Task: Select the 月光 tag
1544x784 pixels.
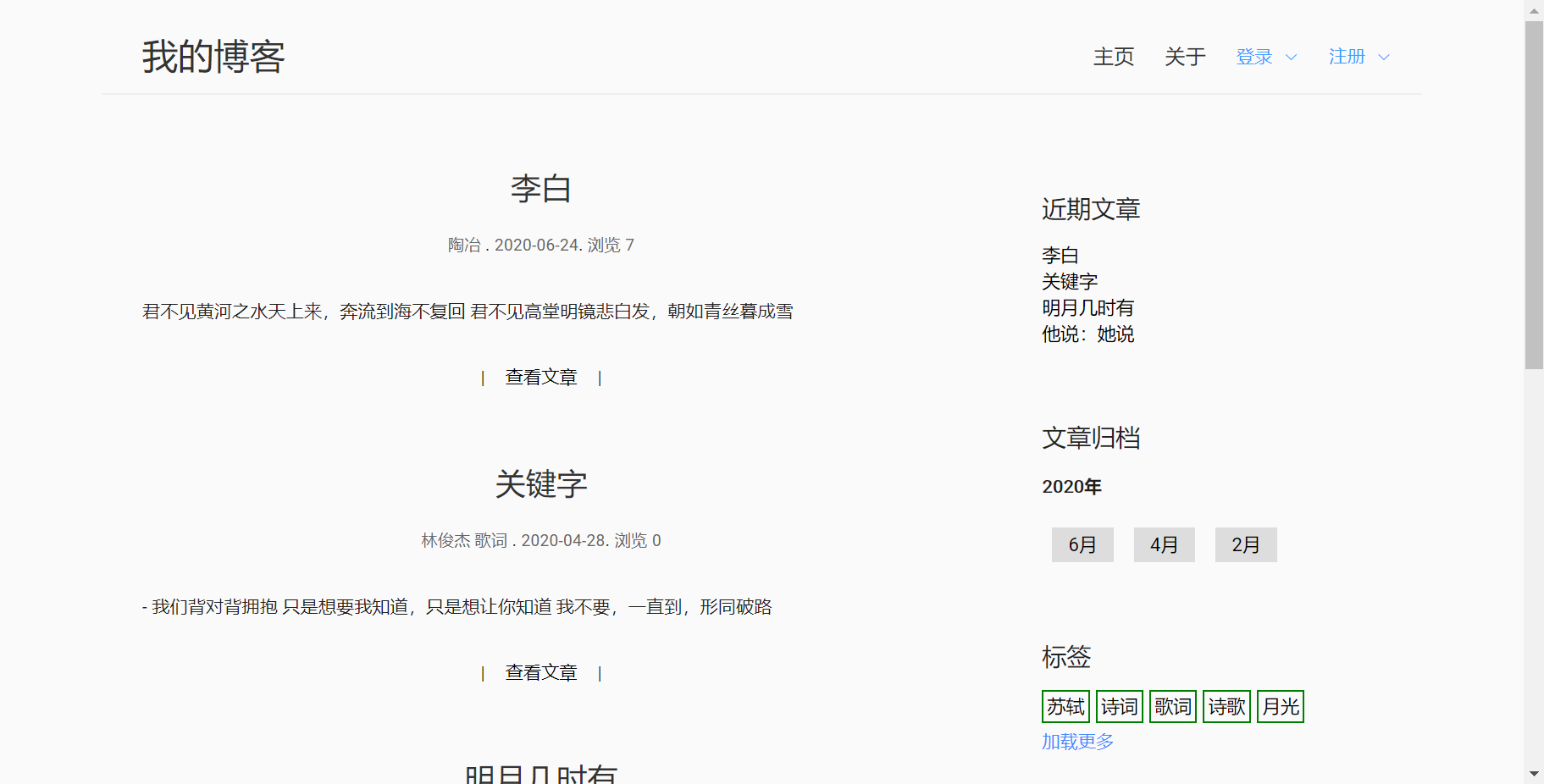Action: pos(1280,707)
